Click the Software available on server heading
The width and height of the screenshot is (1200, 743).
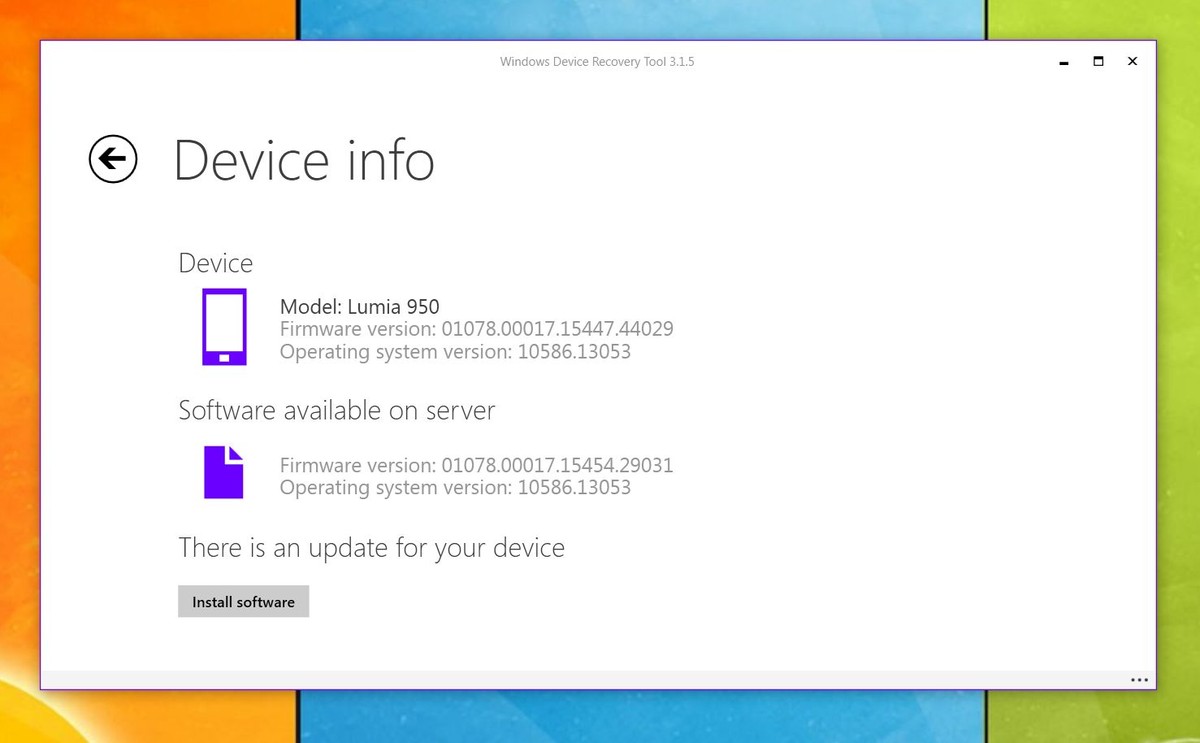coord(336,410)
